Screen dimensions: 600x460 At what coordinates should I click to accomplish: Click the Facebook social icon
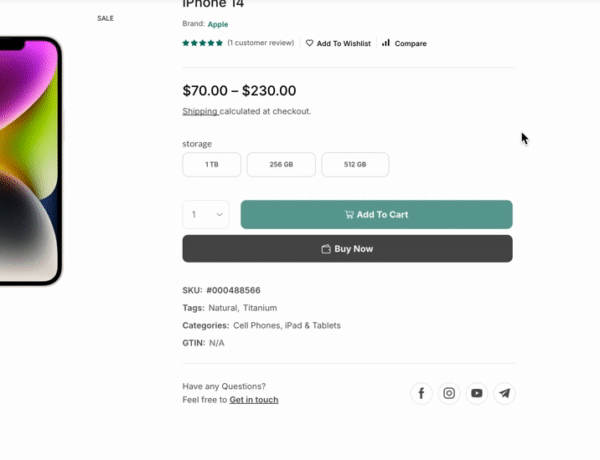point(421,393)
